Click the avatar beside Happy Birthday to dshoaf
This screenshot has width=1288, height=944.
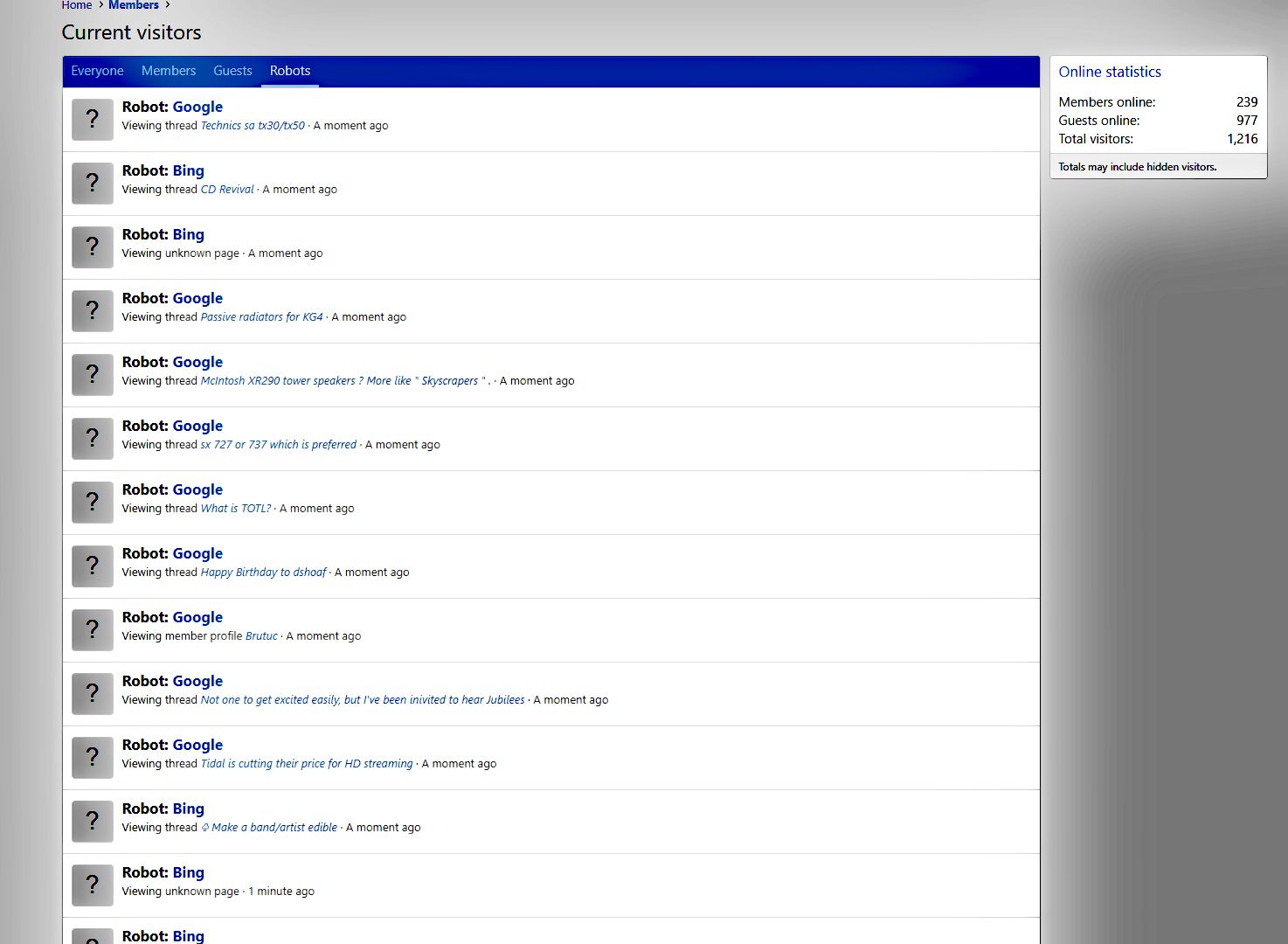pos(93,566)
